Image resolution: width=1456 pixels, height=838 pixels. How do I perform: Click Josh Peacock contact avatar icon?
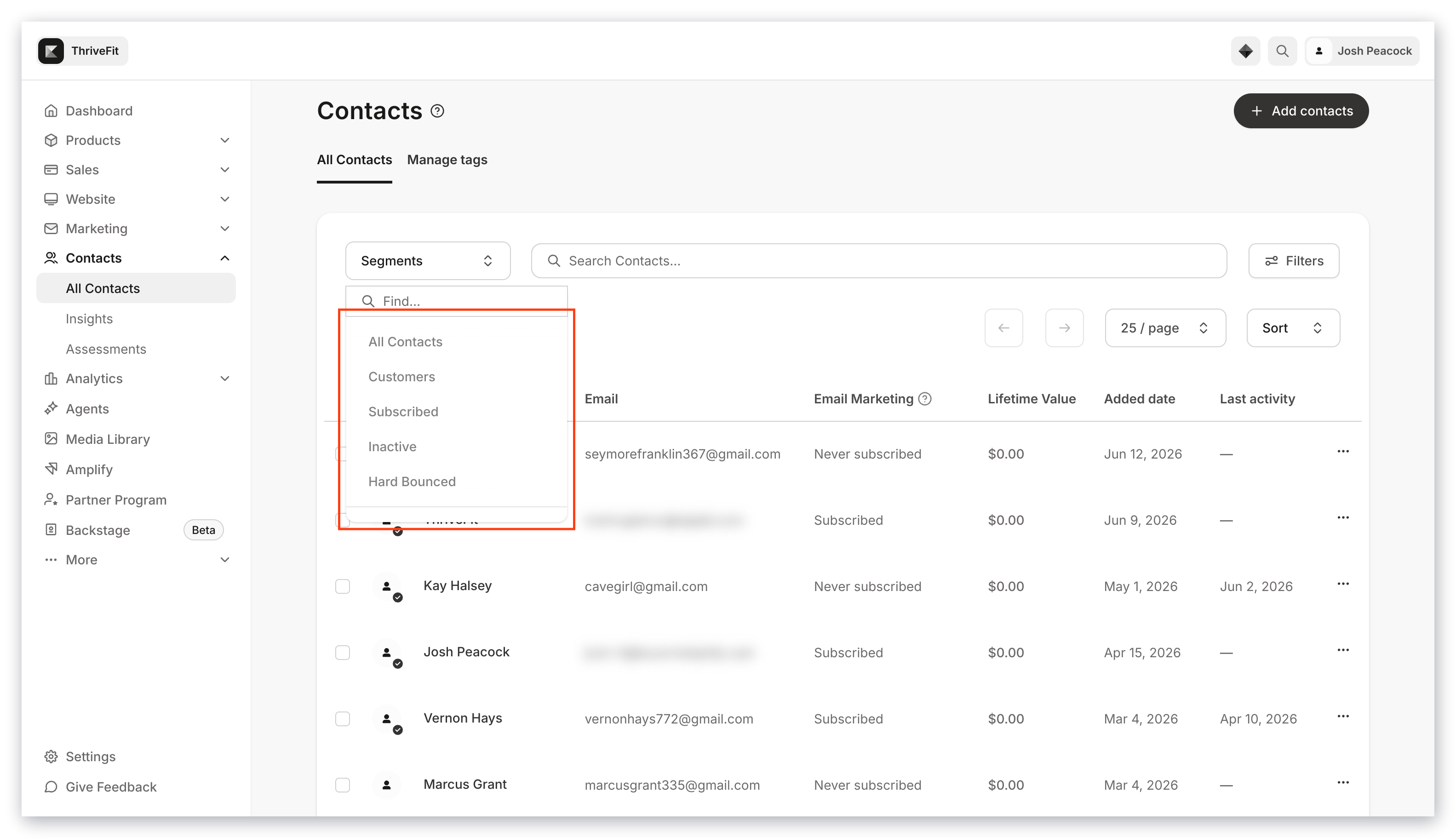(387, 653)
